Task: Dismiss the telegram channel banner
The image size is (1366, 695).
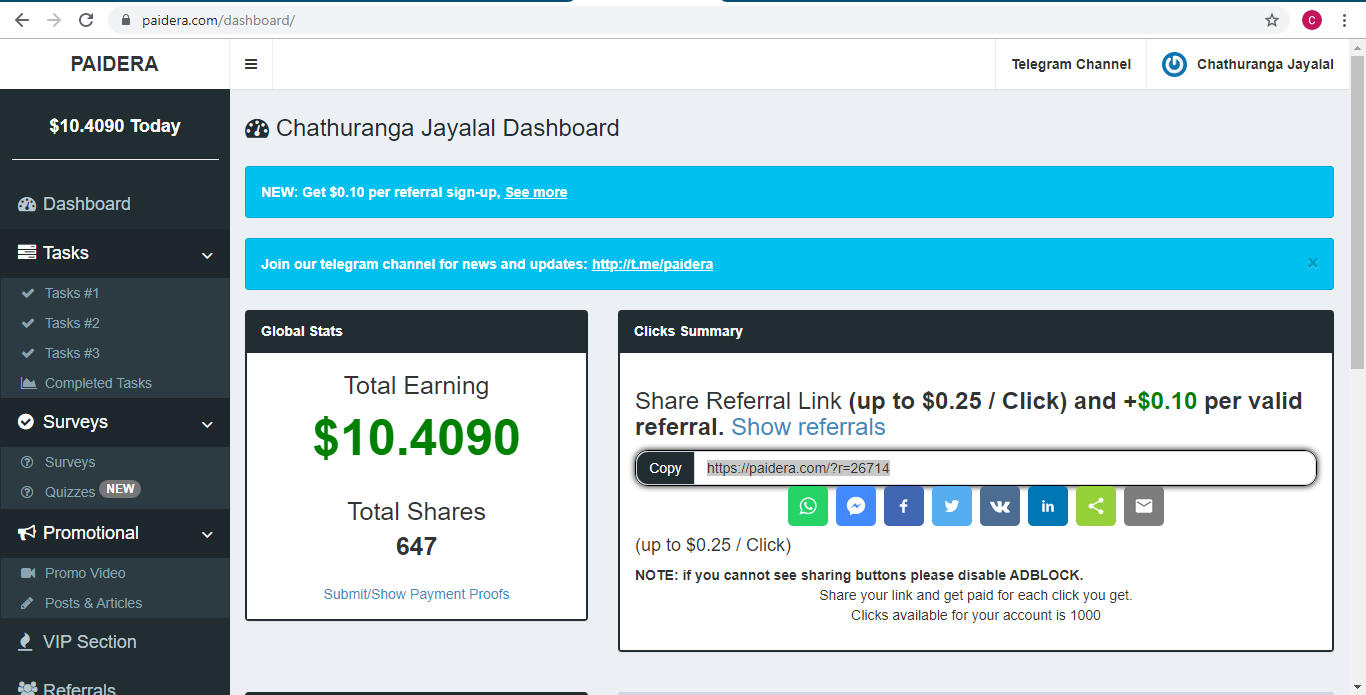Action: [x=1313, y=263]
